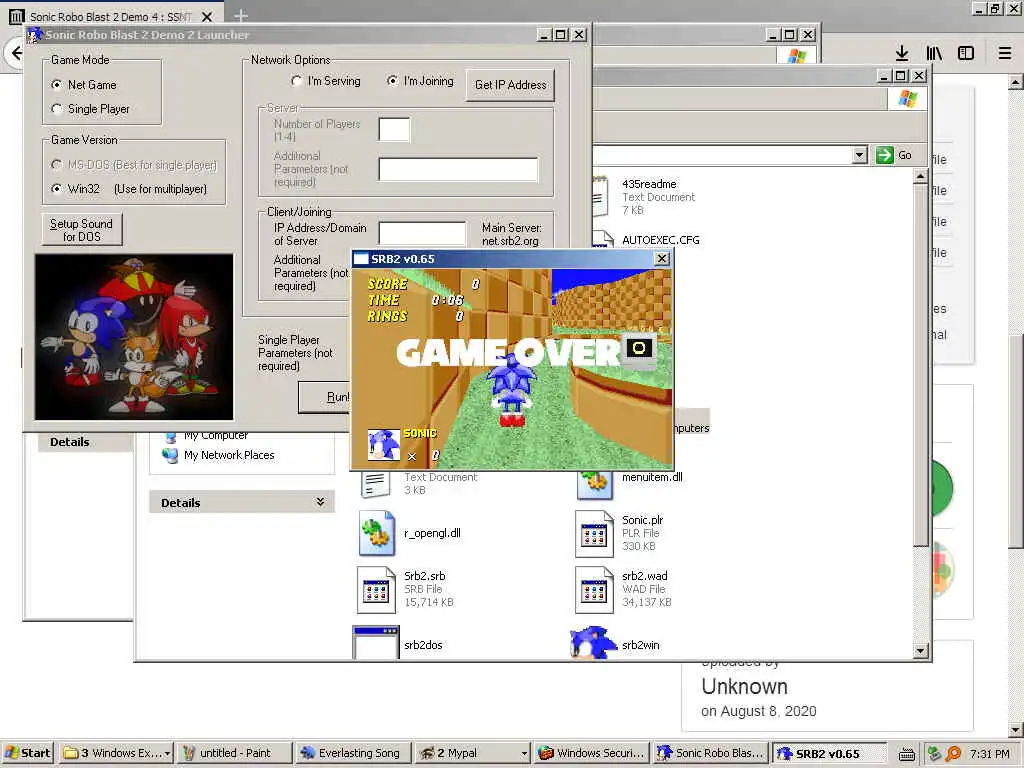This screenshot has width=1024, height=768.
Task: Open My Network Places link
Action: pyautogui.click(x=229, y=455)
